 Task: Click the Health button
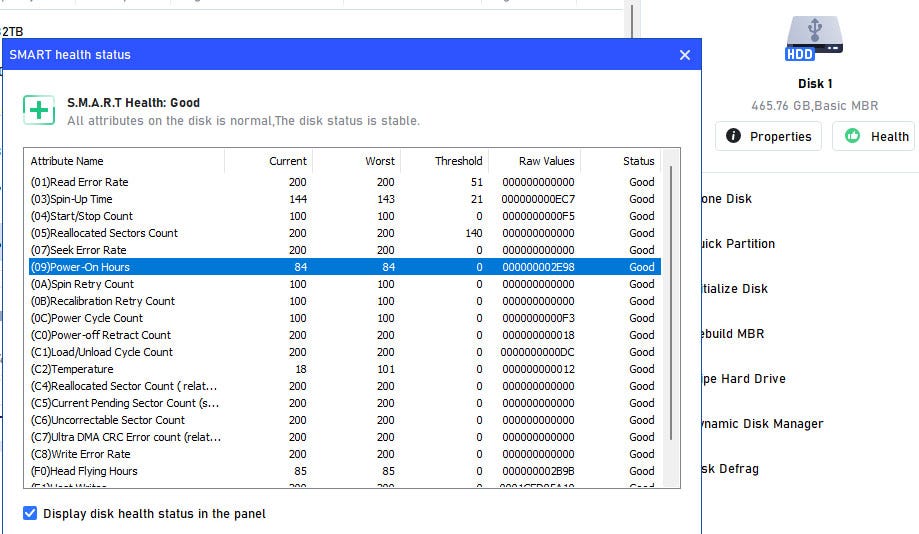pos(874,136)
